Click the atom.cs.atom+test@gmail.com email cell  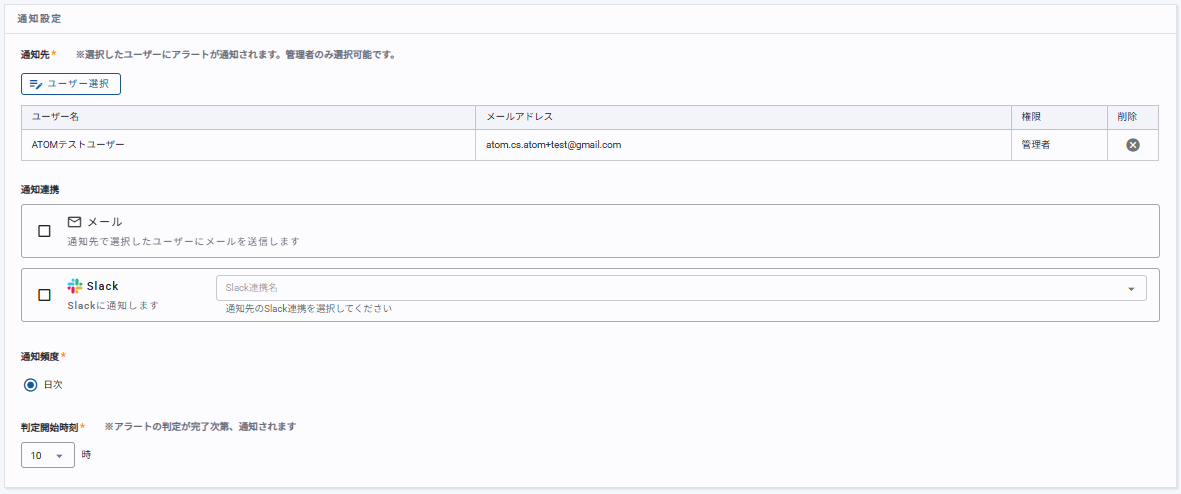point(553,145)
